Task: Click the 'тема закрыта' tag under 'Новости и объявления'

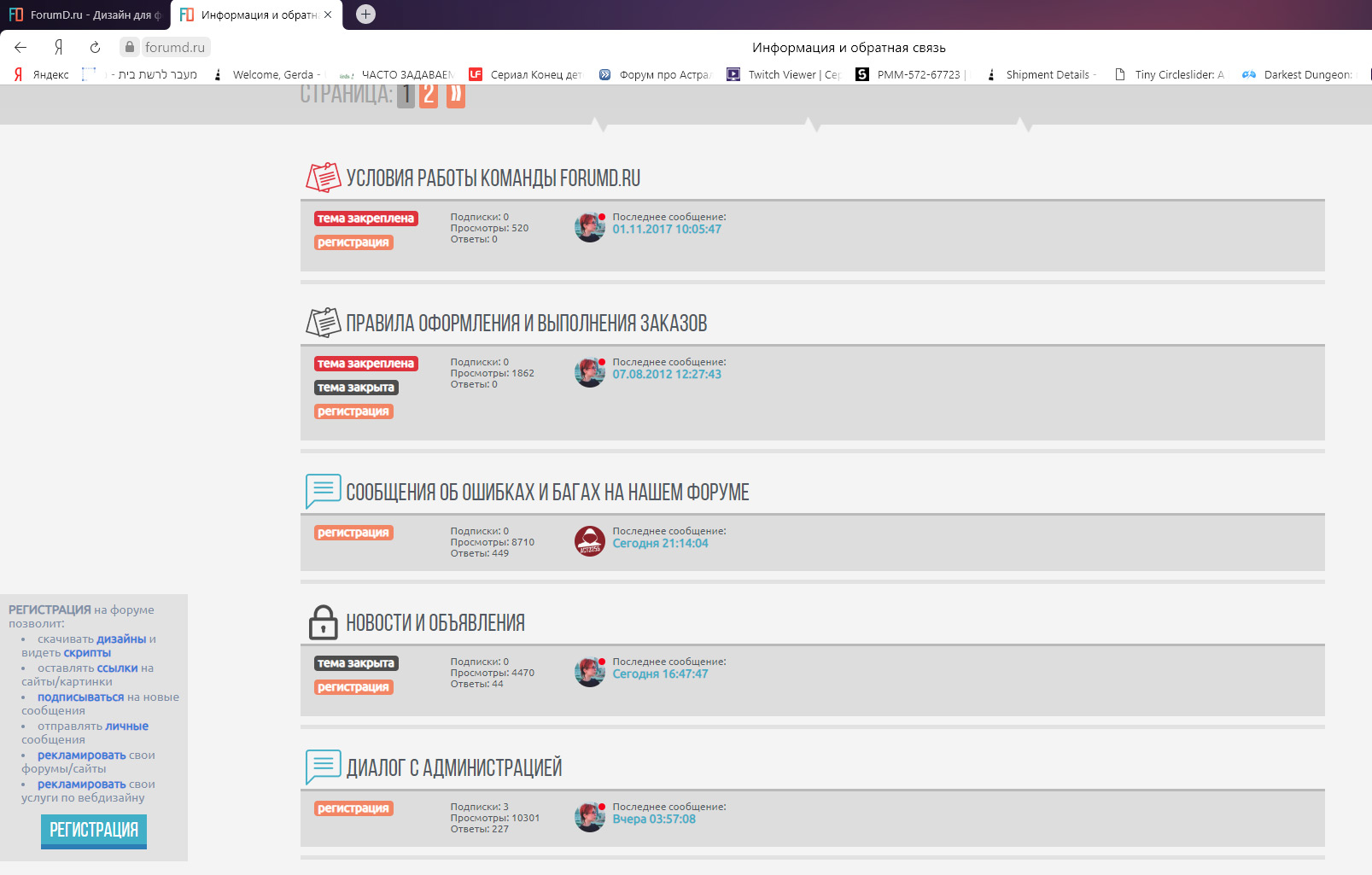Action: [356, 663]
